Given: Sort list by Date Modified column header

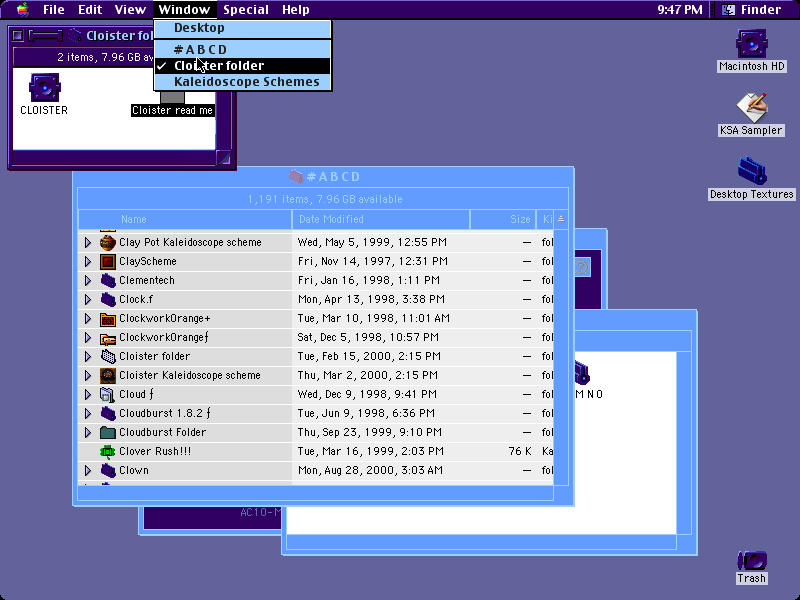Looking at the screenshot, I should coord(381,219).
